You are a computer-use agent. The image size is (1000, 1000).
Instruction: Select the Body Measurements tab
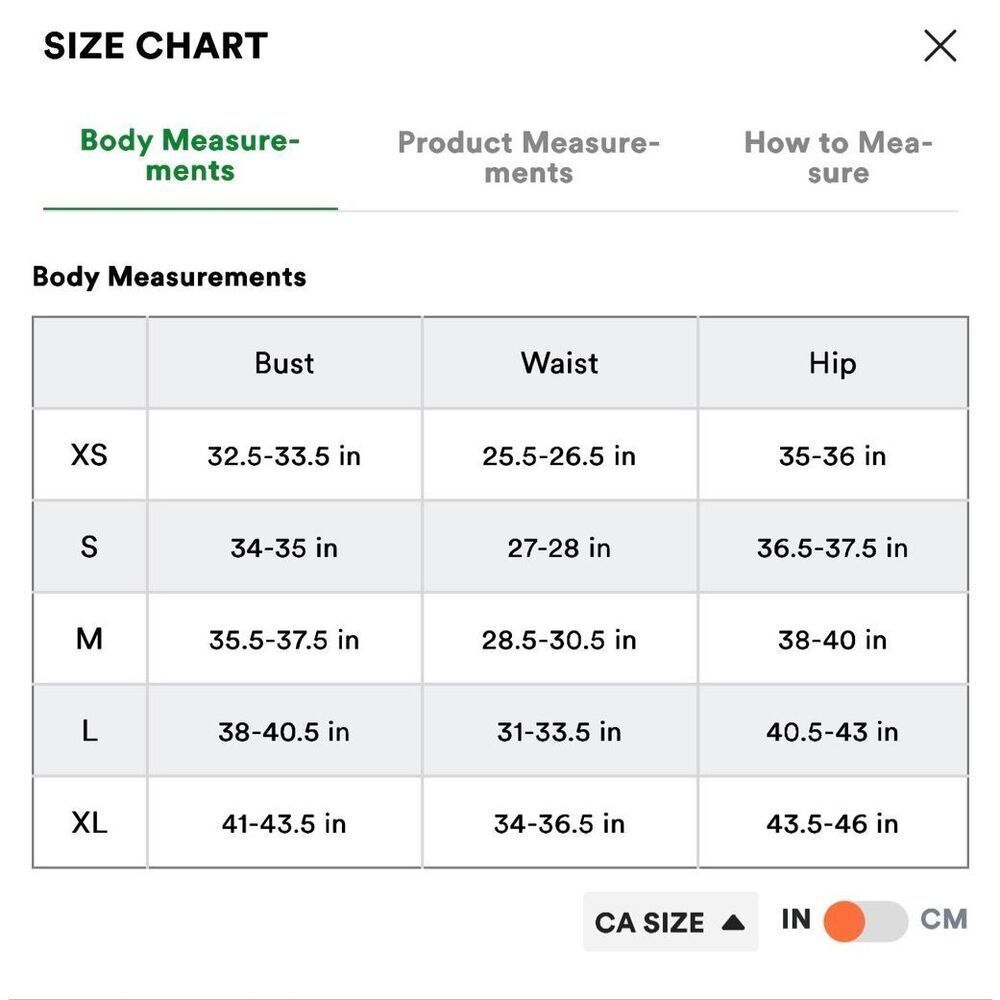click(x=190, y=155)
